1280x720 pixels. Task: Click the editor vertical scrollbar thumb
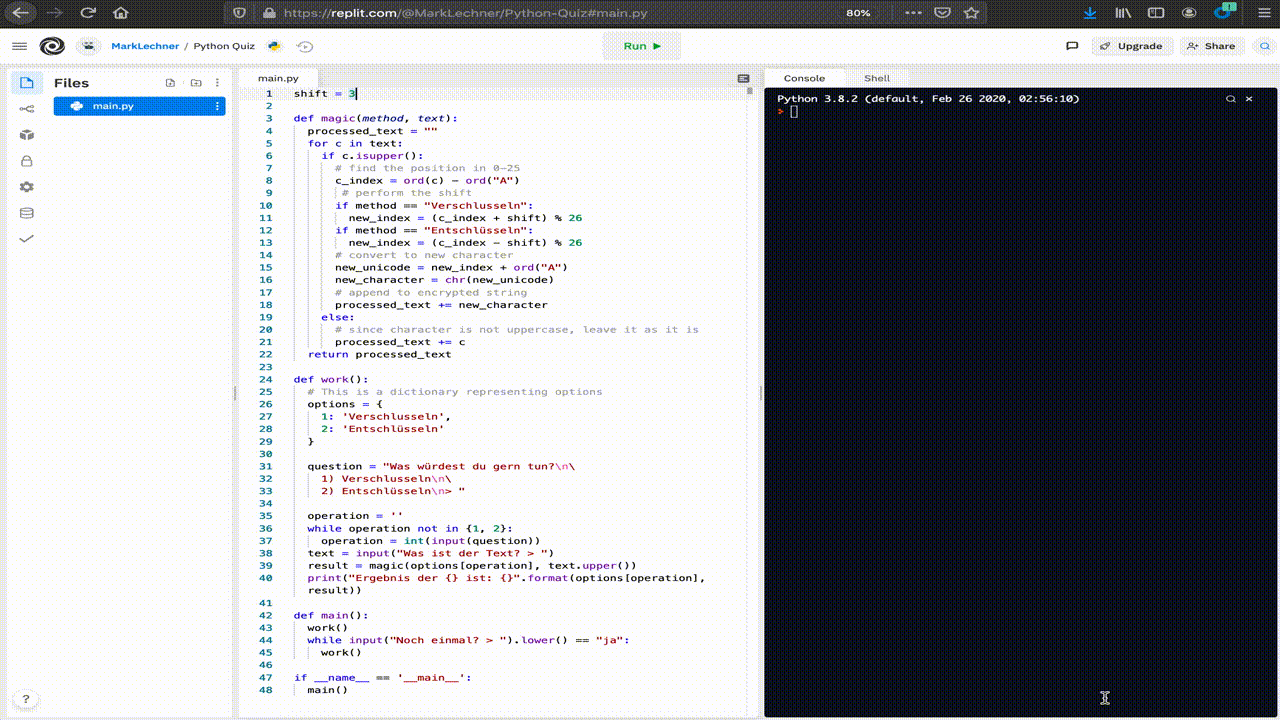click(x=750, y=91)
